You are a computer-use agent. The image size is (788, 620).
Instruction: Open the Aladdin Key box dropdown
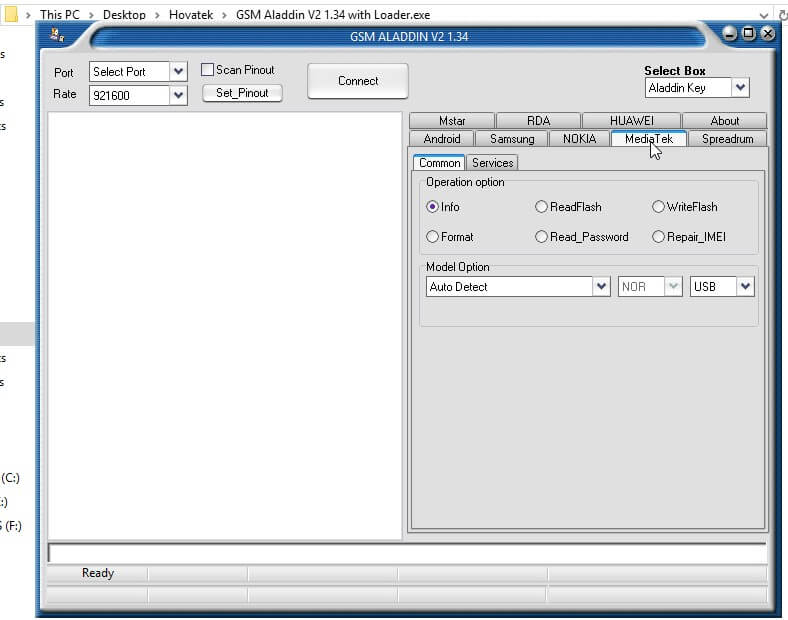[x=740, y=87]
